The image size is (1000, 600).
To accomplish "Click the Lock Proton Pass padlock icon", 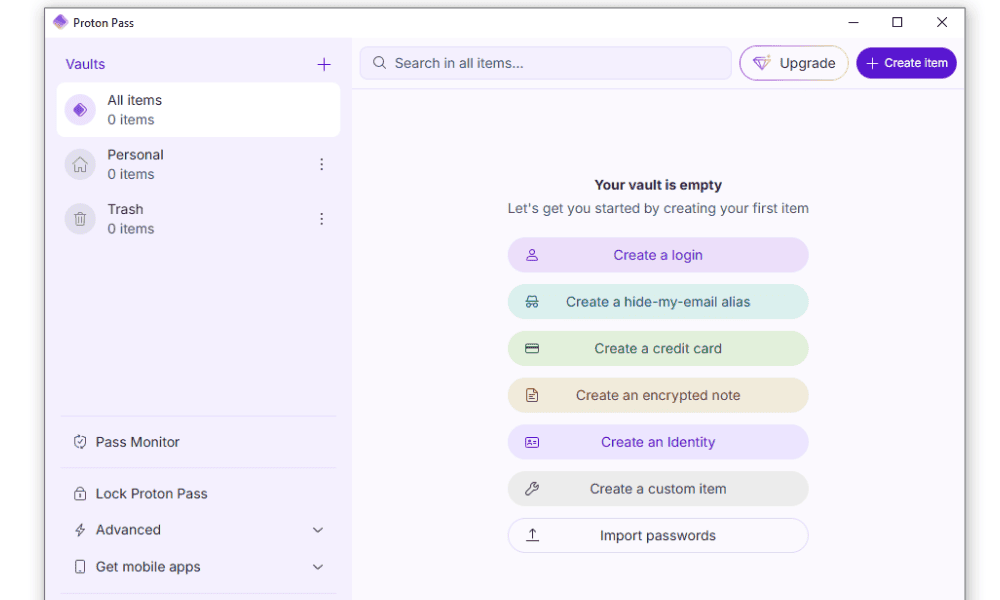I will (x=80, y=494).
